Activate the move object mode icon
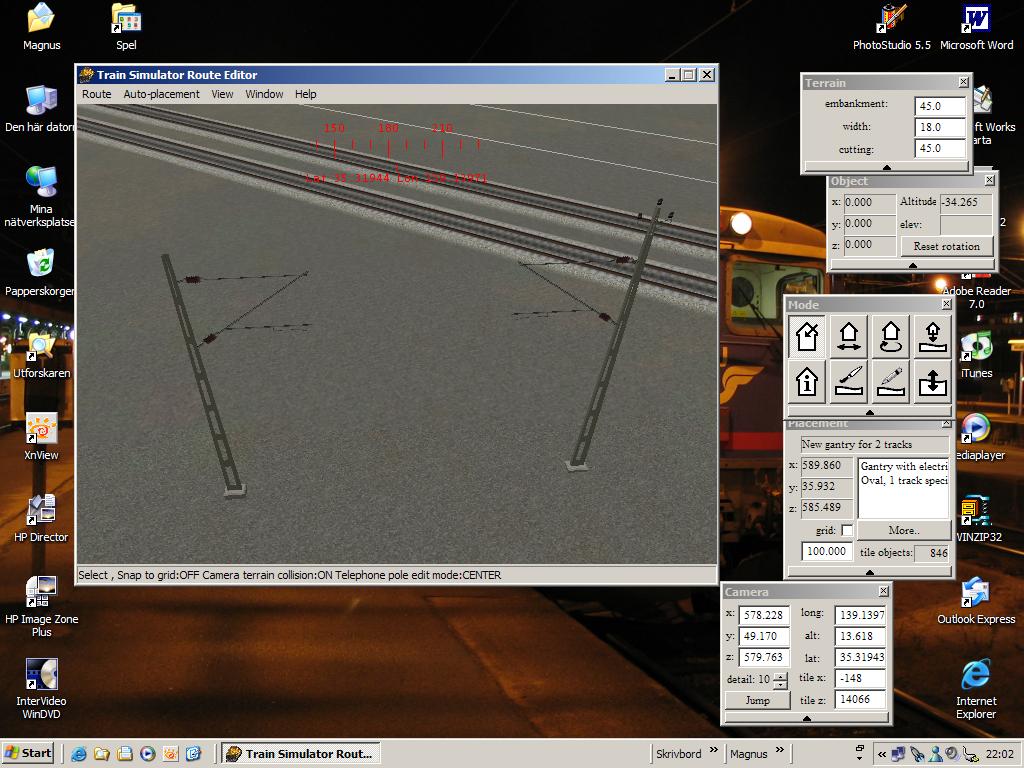1024x768 pixels. pos(849,337)
